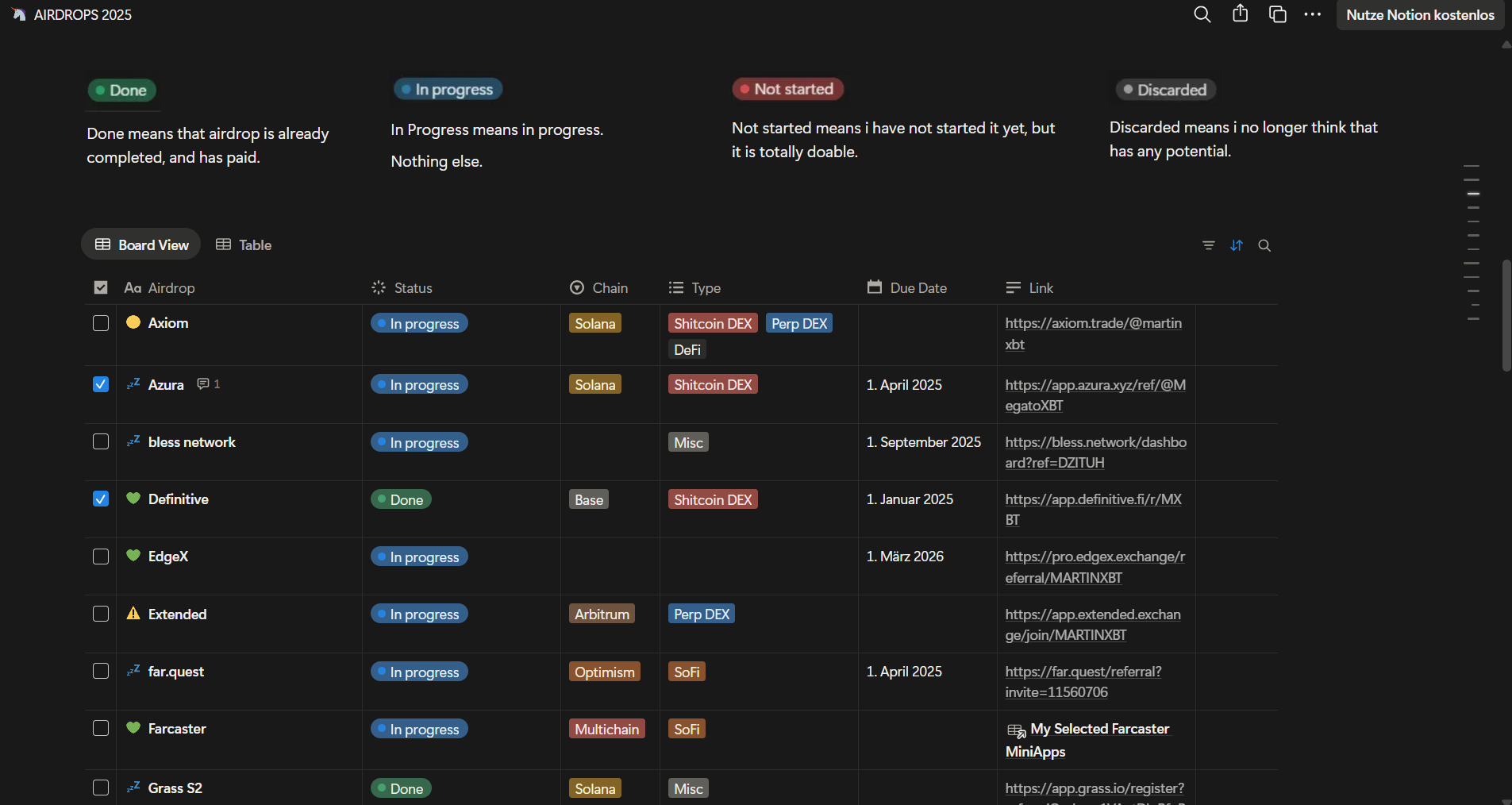Viewport: 1512px width, 805px height.
Task: Open My Selected Farcaster MiniApps page
Action: coord(1088,740)
